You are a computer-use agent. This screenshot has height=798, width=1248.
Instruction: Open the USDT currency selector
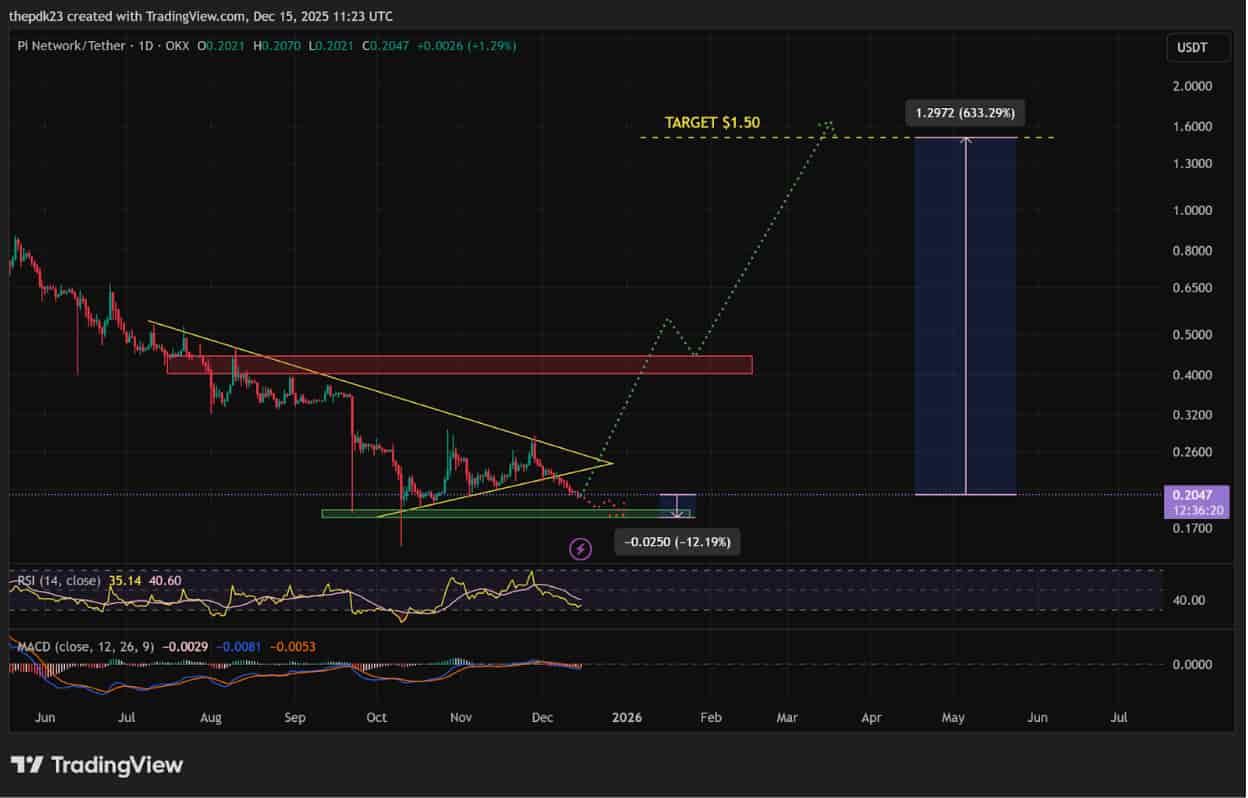1191,47
